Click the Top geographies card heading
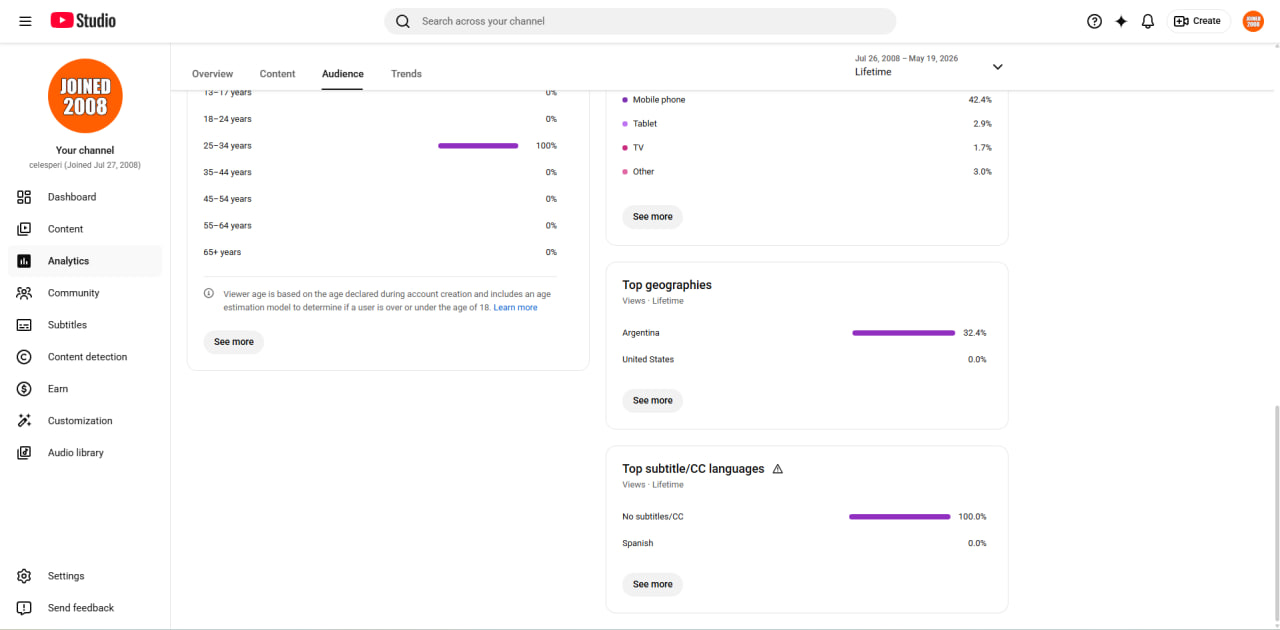 click(x=667, y=285)
